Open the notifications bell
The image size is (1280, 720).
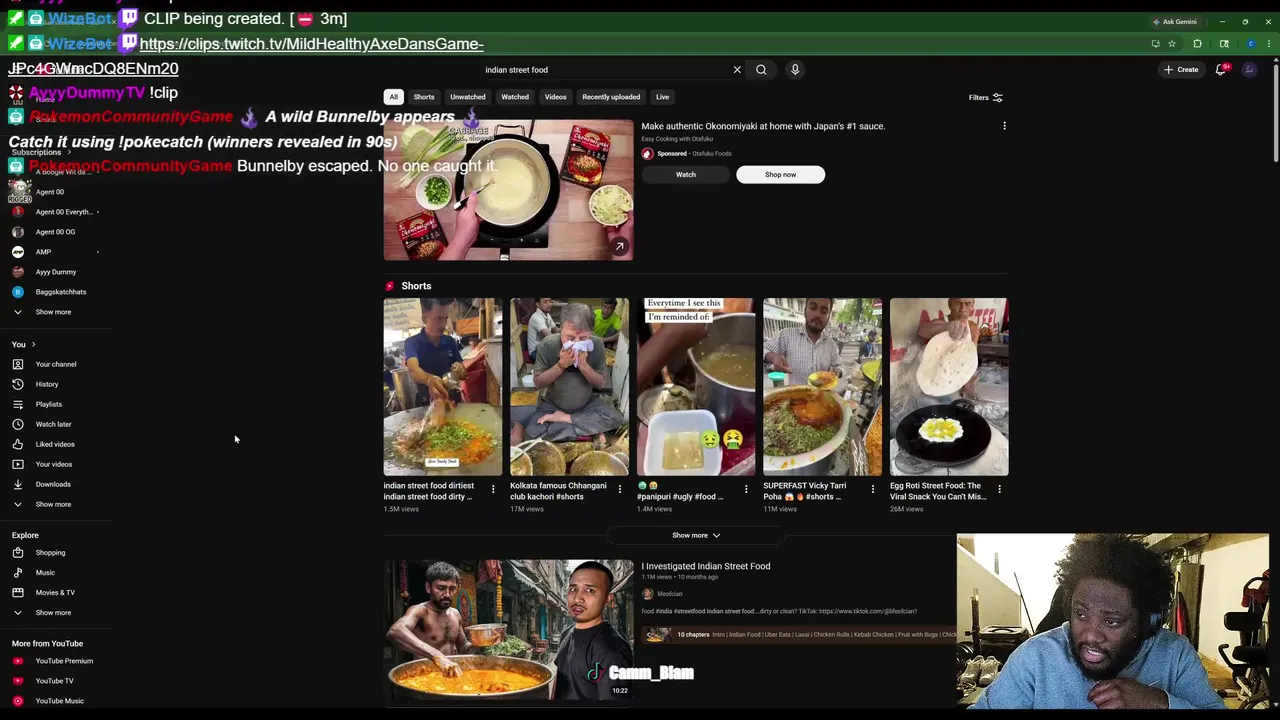click(x=1221, y=70)
